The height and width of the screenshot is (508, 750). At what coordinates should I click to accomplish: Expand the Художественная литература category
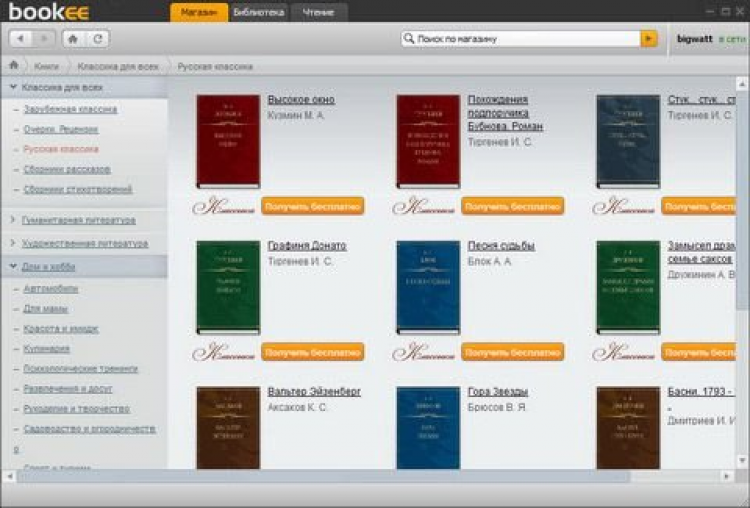[12, 243]
